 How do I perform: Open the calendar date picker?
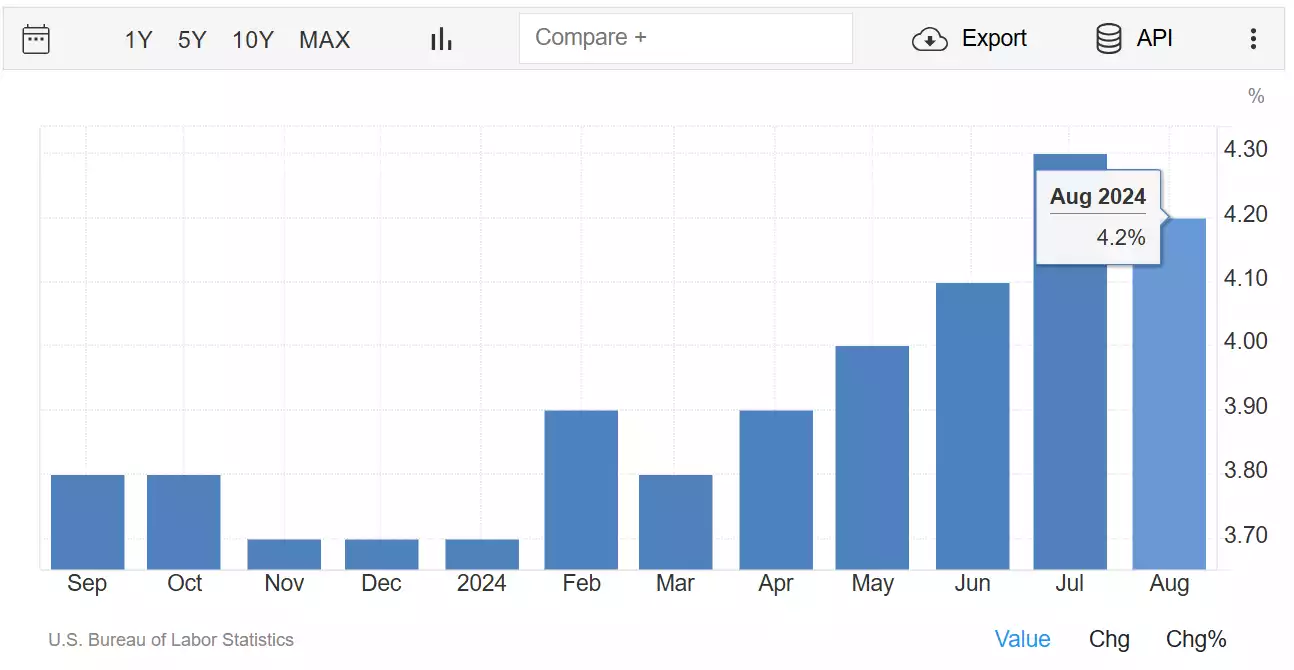[36, 38]
